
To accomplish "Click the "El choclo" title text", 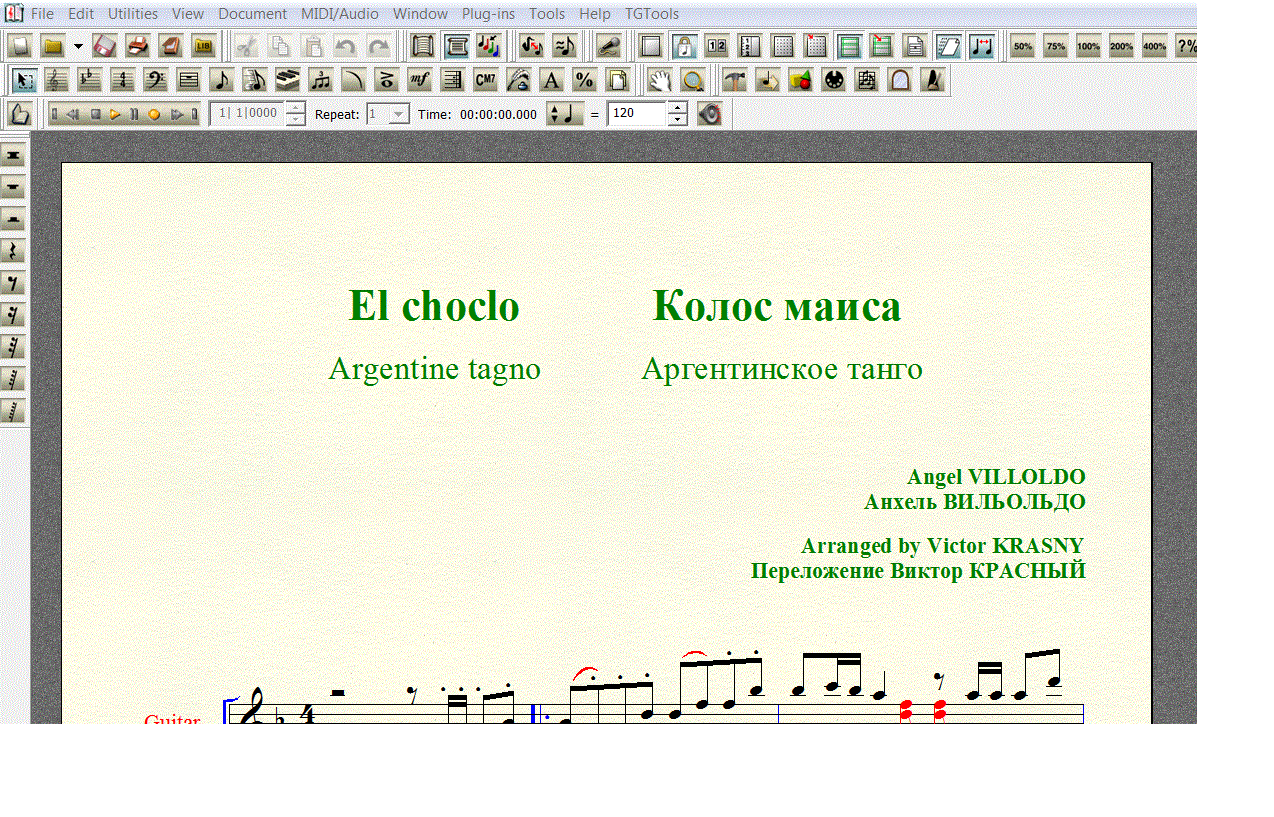I will click(x=434, y=306).
